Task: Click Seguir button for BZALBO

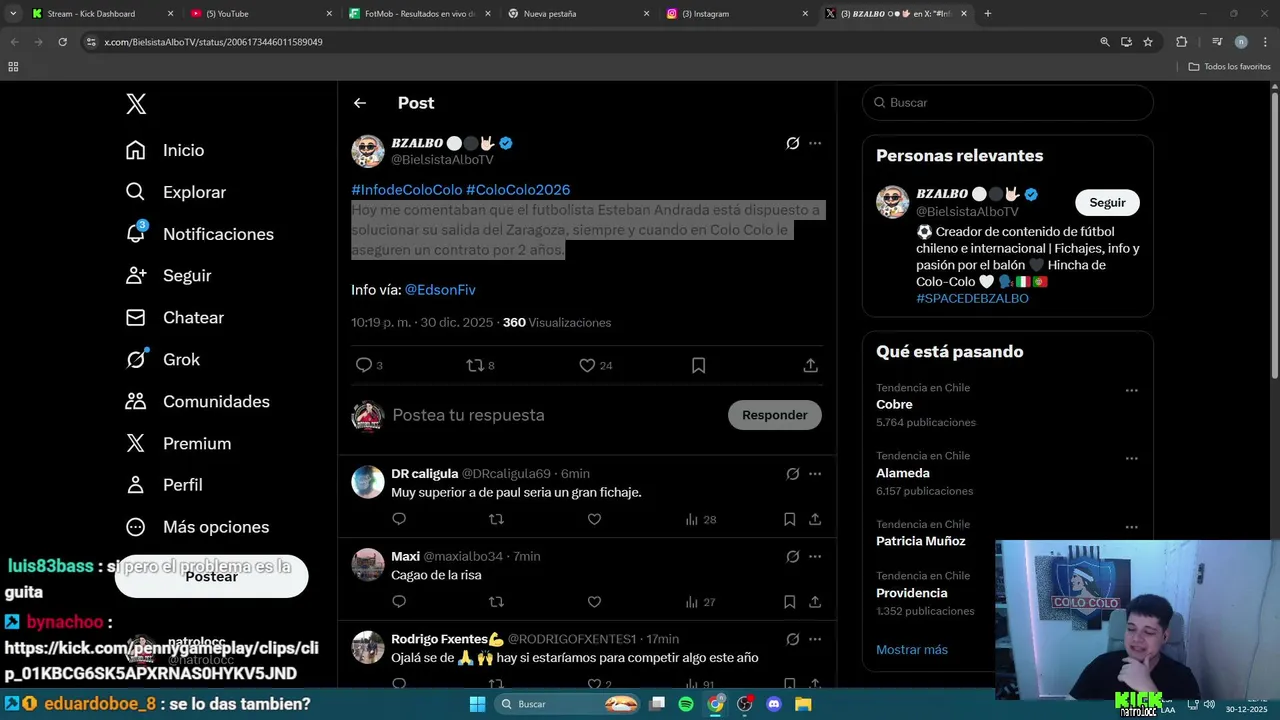Action: point(1107,202)
